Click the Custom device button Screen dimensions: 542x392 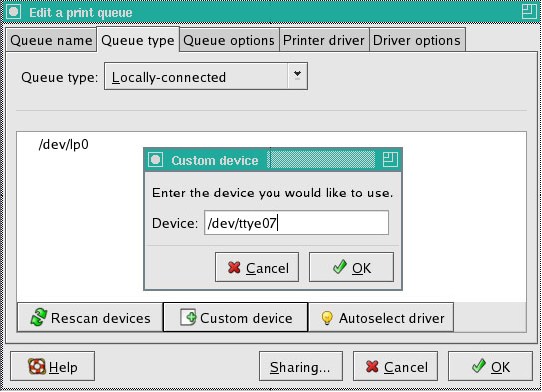coord(235,317)
